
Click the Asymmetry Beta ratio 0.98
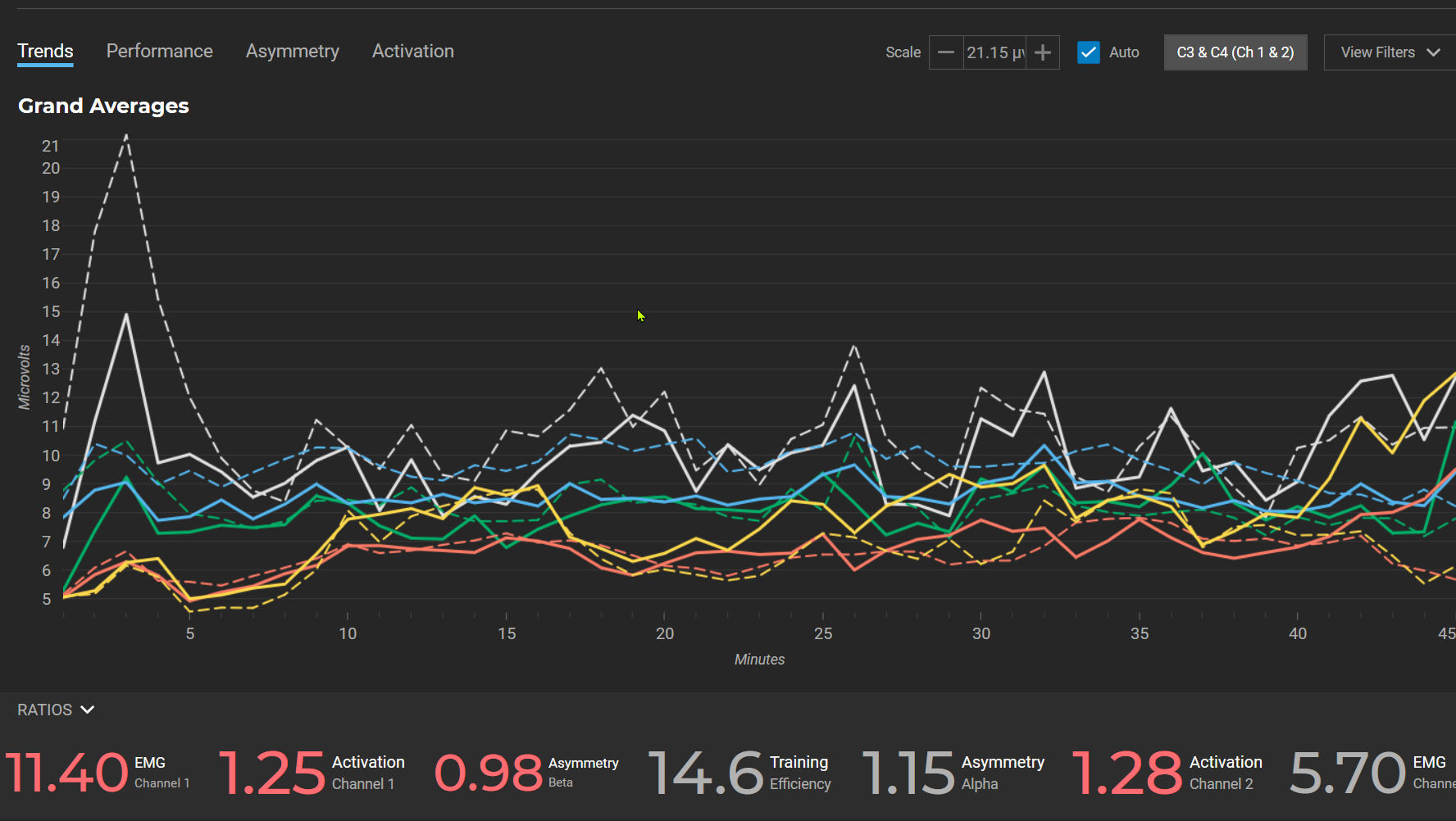489,773
